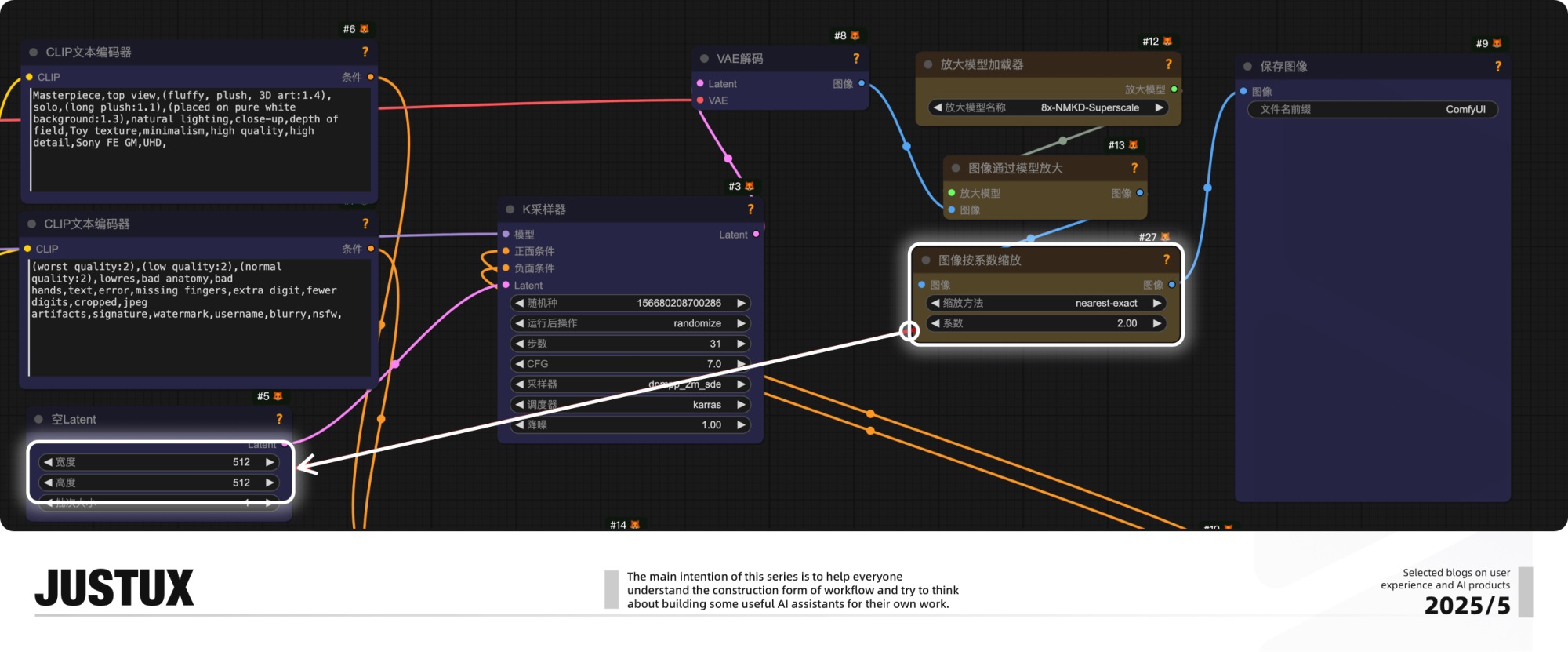Click the 文件名前缀 ComfyUI input field
Viewport: 1568px width, 652px height.
(x=1372, y=109)
